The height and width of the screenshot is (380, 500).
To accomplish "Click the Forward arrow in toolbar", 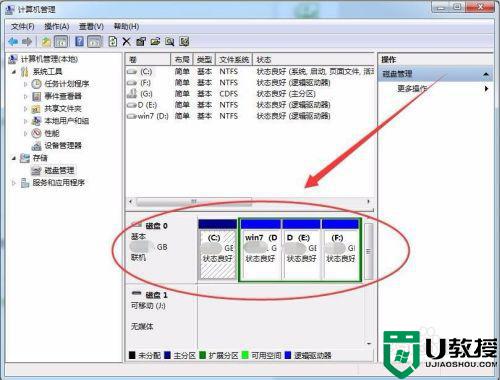I will pyautogui.click(x=27, y=42).
